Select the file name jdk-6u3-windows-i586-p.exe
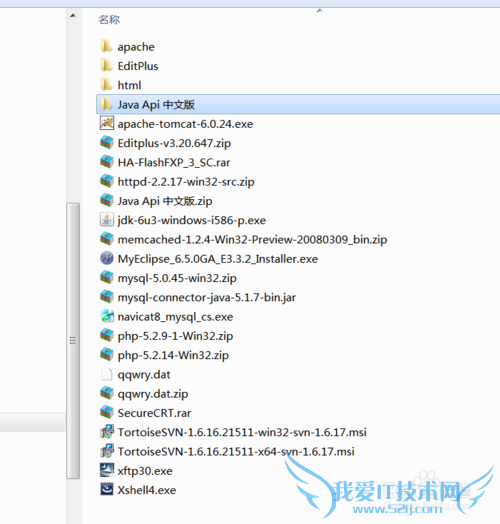Viewport: 500px width, 524px height. pyautogui.click(x=192, y=221)
